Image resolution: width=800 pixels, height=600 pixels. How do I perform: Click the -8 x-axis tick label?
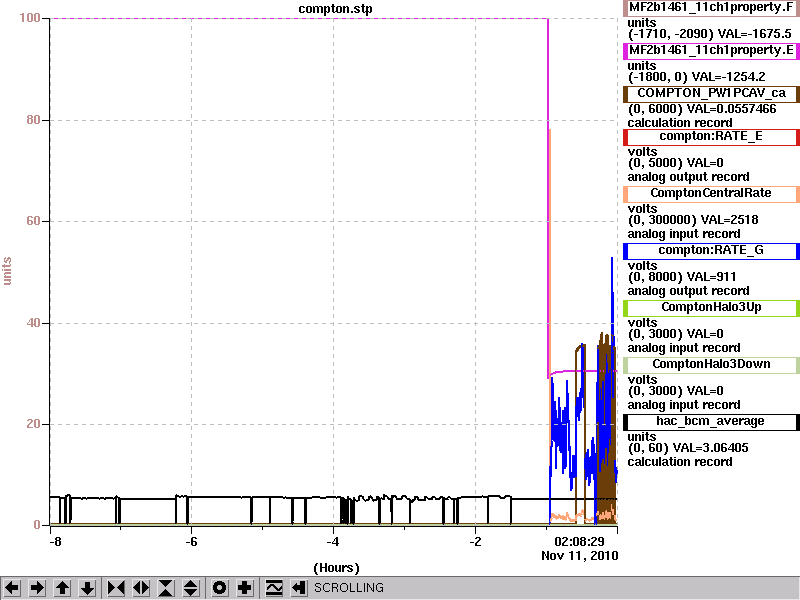[55, 541]
